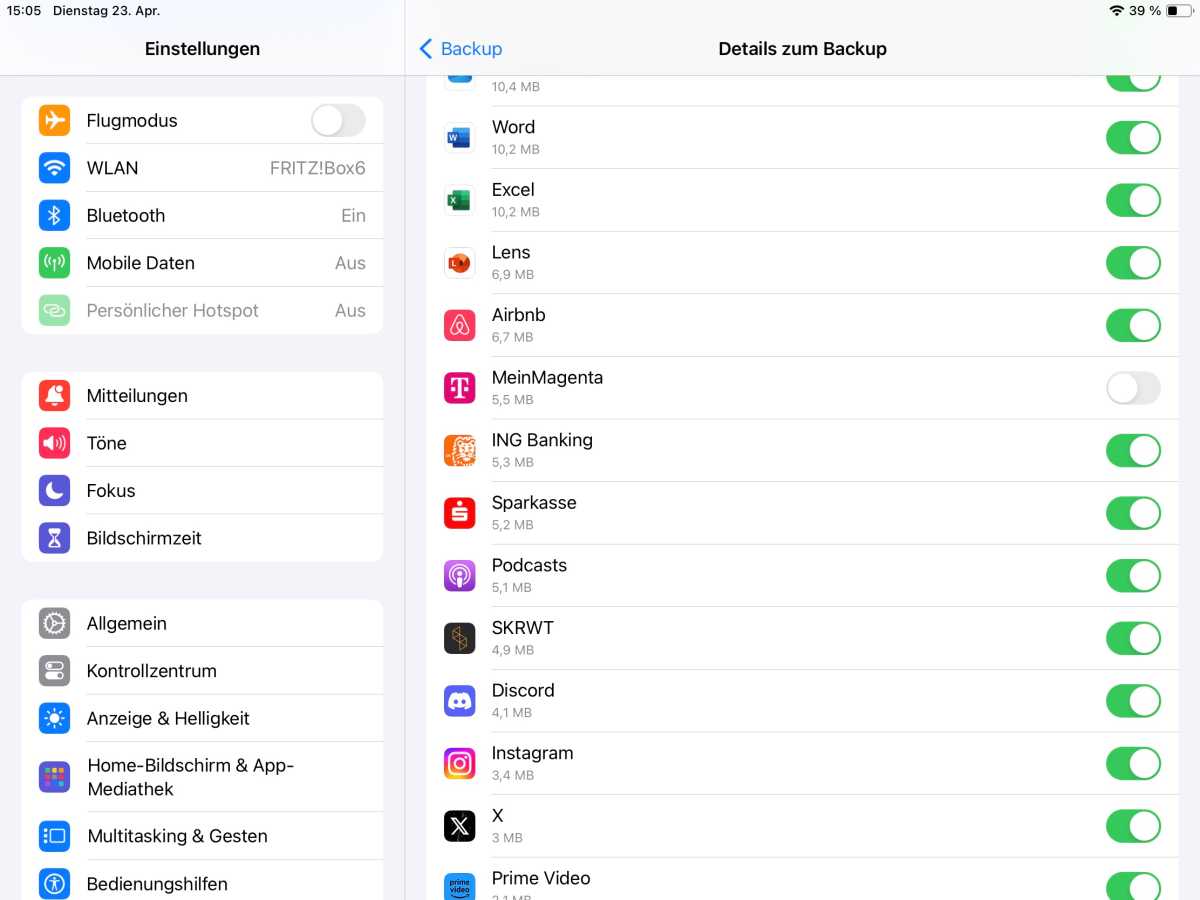Turn off Podcasts backup toggle
Screen dimensions: 1200x900
coord(1133,575)
